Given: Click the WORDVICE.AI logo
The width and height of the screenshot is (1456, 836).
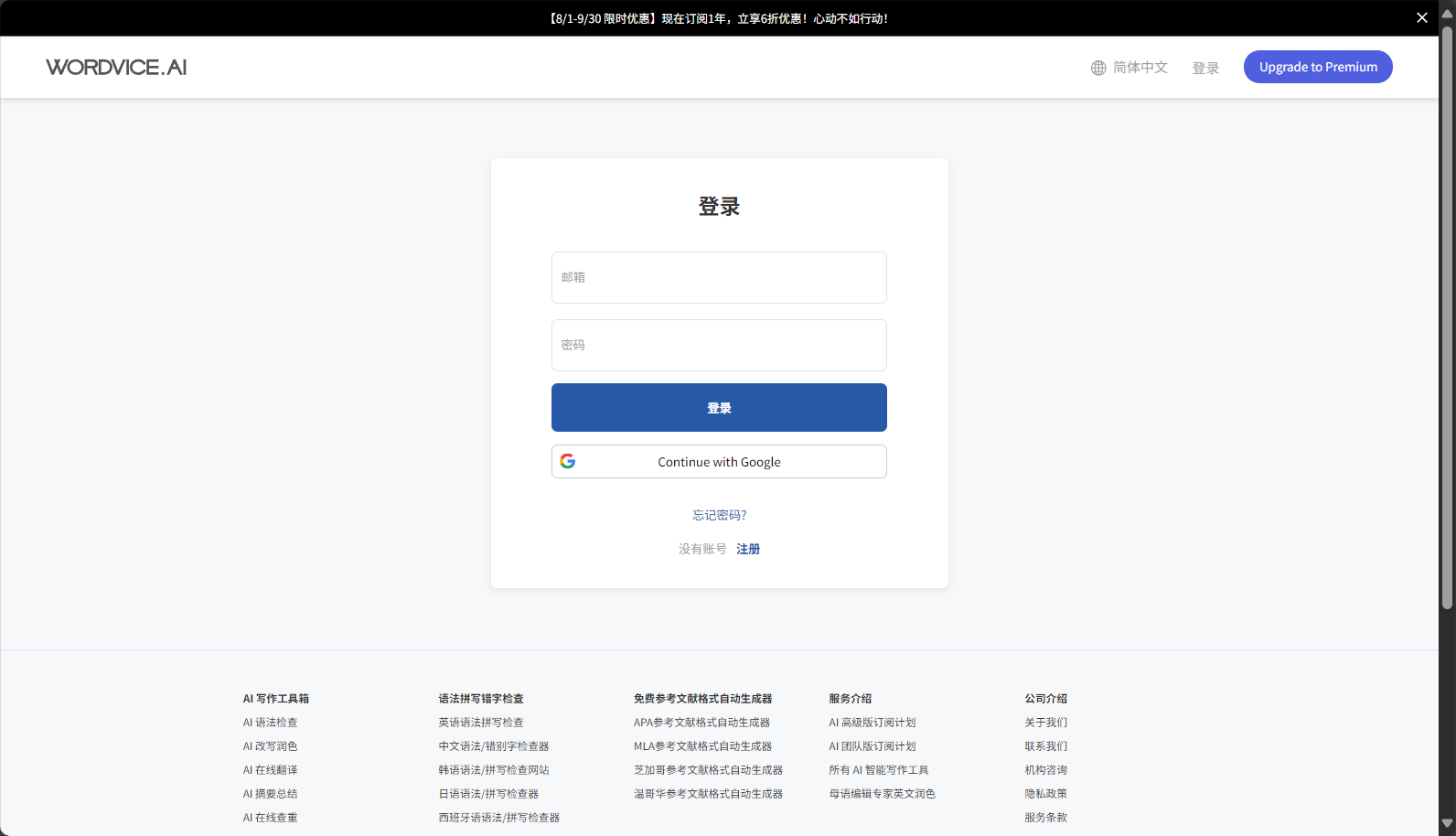Looking at the screenshot, I should 116,67.
